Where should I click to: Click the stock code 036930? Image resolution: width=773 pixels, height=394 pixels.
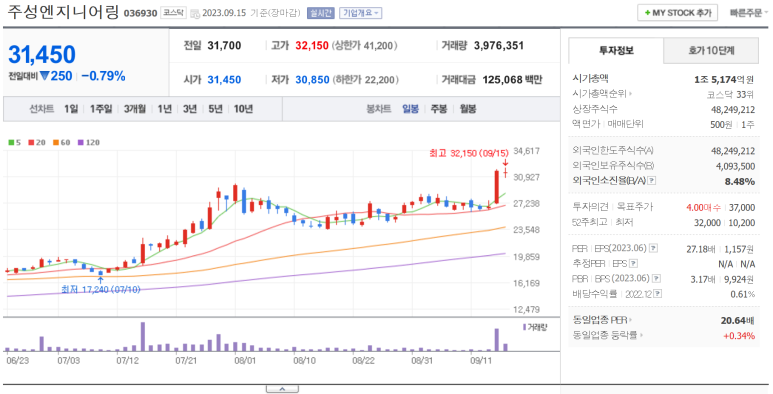coord(140,13)
